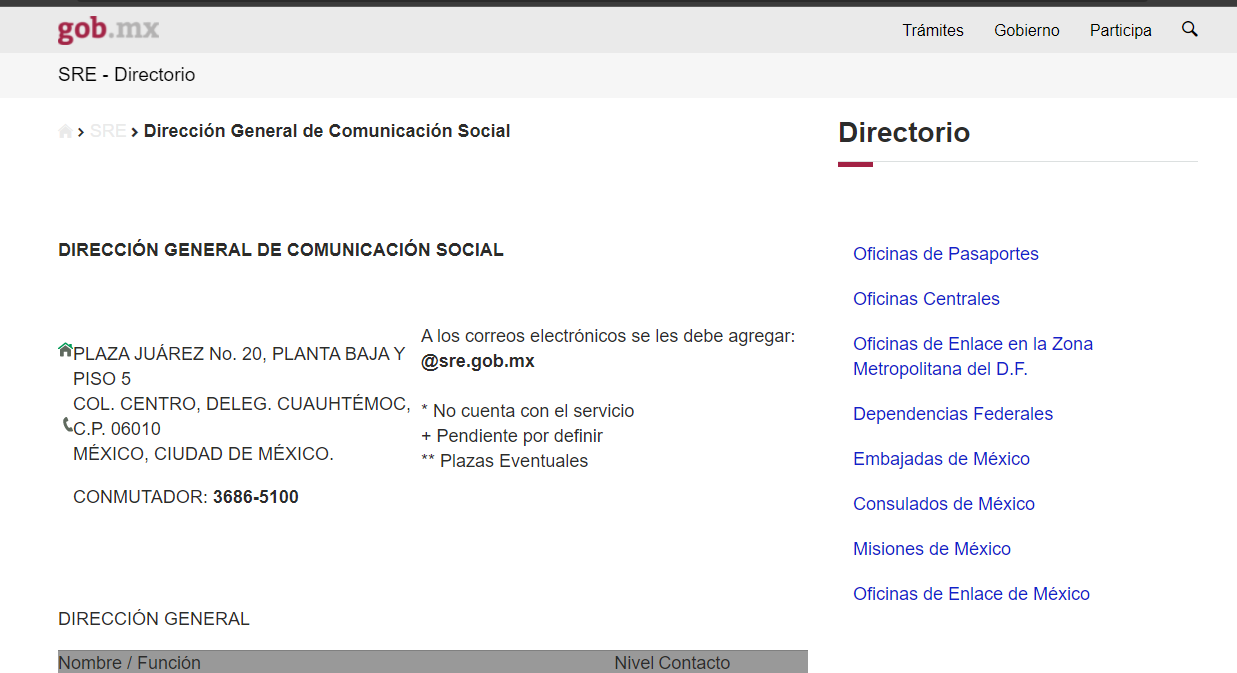This screenshot has height=673, width=1237.
Task: Click the SRE breadcrumb link
Action: click(107, 130)
